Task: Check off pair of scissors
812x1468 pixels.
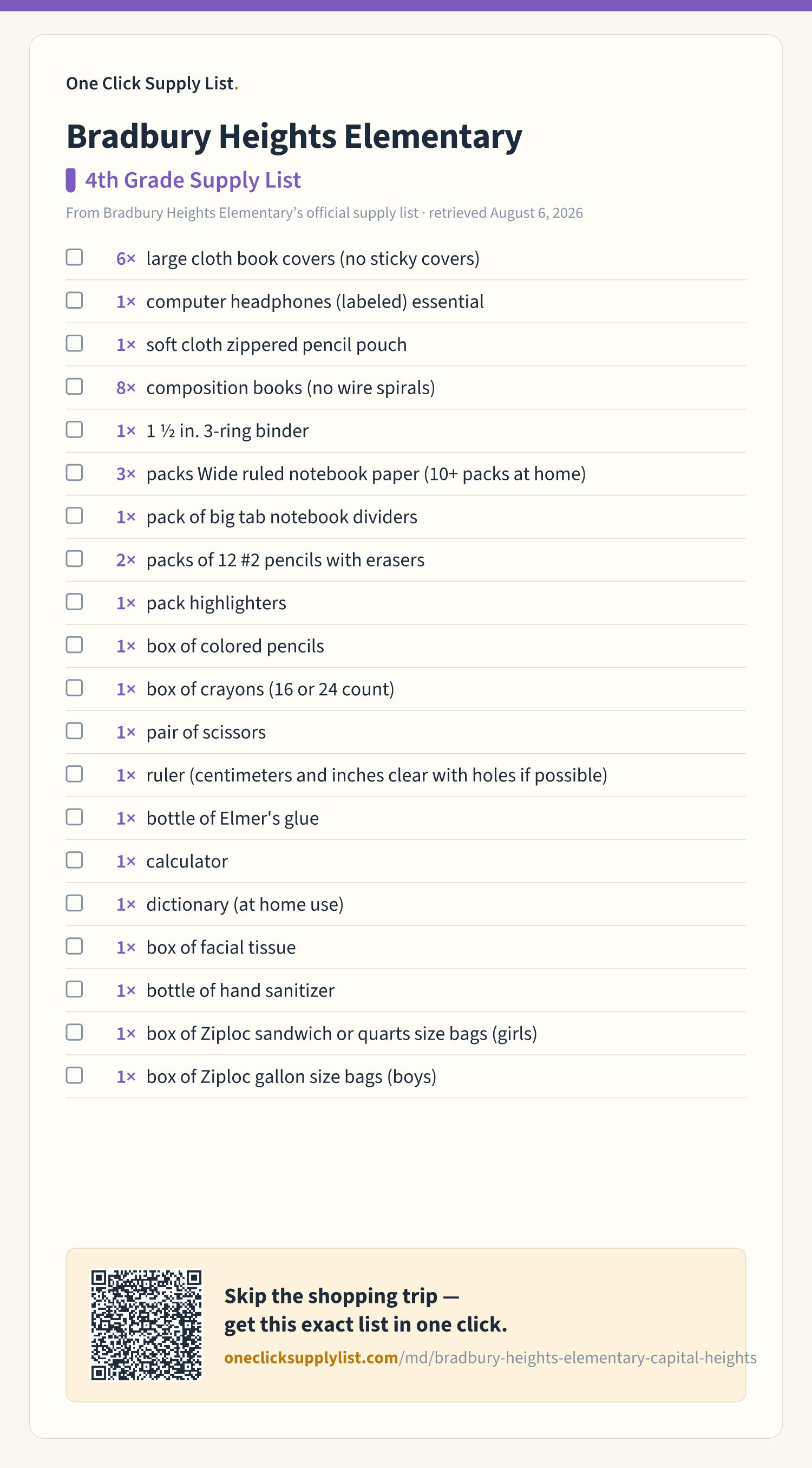Action: [74, 731]
